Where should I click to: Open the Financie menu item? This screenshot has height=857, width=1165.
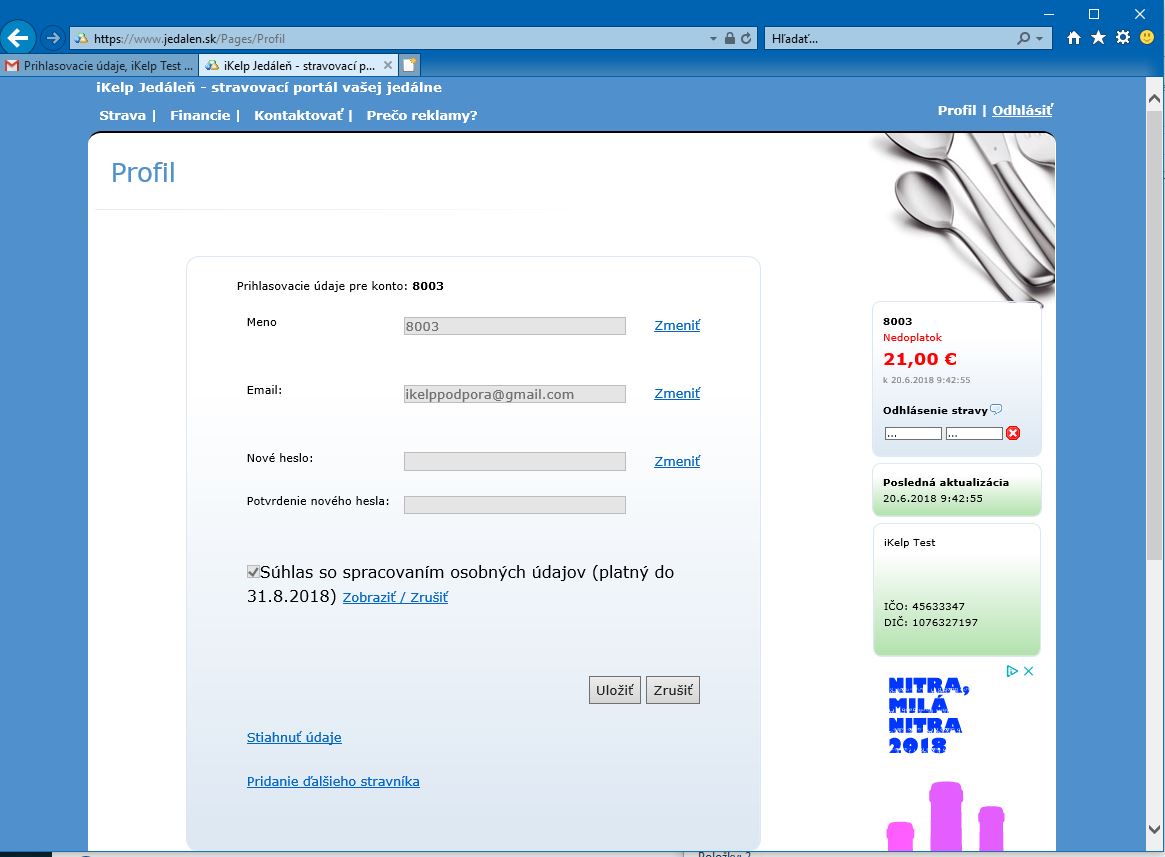[x=200, y=115]
